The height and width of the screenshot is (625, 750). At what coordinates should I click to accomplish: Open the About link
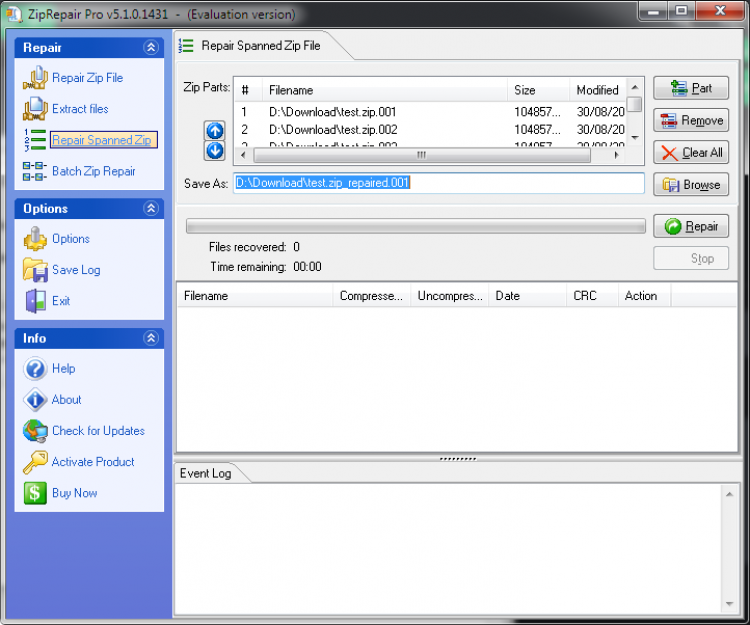click(x=66, y=400)
